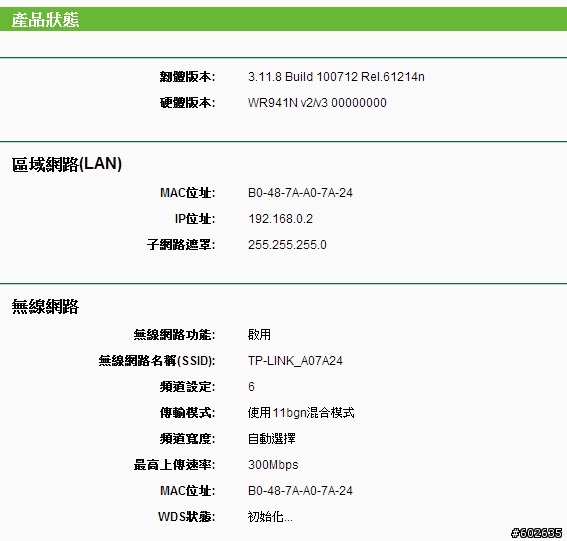This screenshot has width=567, height=541.
Task: Select the IP address 192.168.0.2
Action: click(280, 219)
